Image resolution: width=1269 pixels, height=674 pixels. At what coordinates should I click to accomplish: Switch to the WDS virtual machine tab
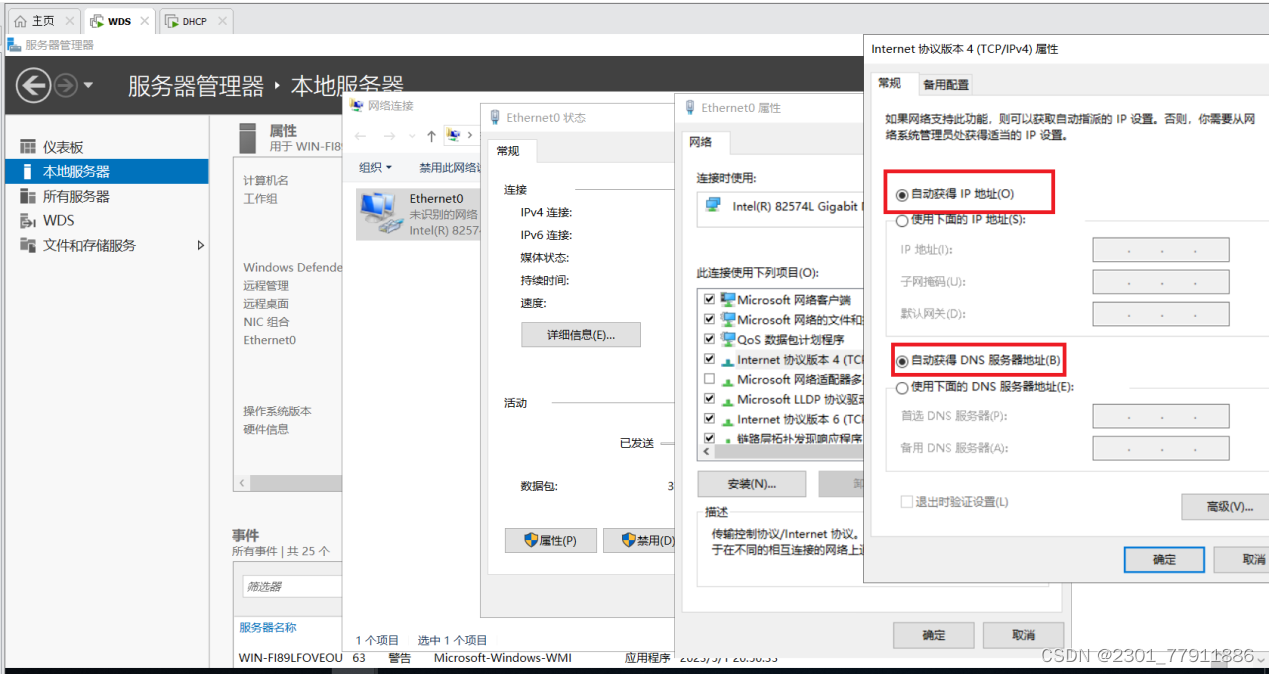(118, 21)
